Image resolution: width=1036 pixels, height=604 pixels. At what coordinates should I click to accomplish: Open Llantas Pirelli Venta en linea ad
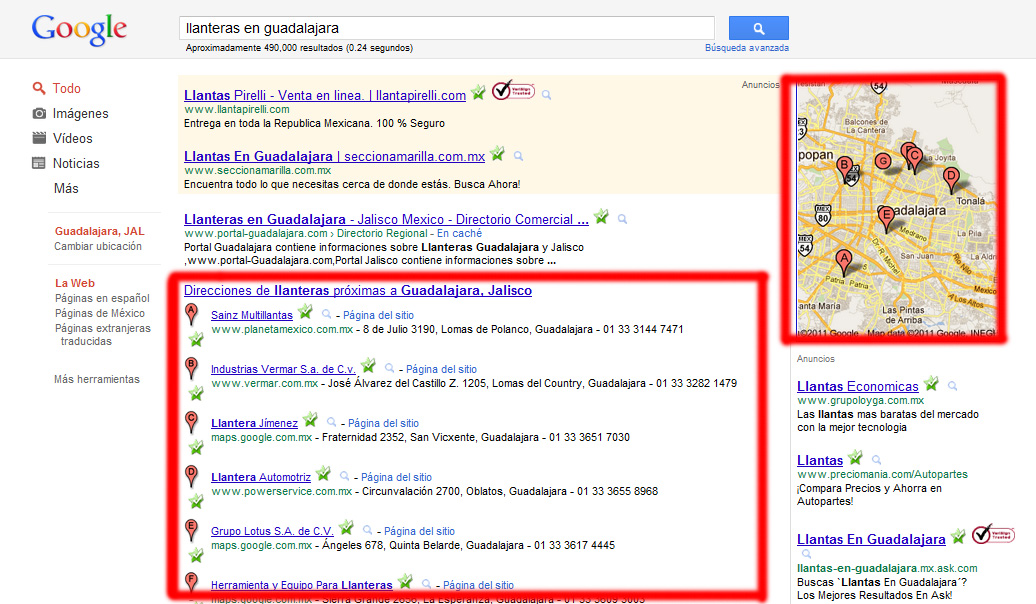tap(325, 95)
